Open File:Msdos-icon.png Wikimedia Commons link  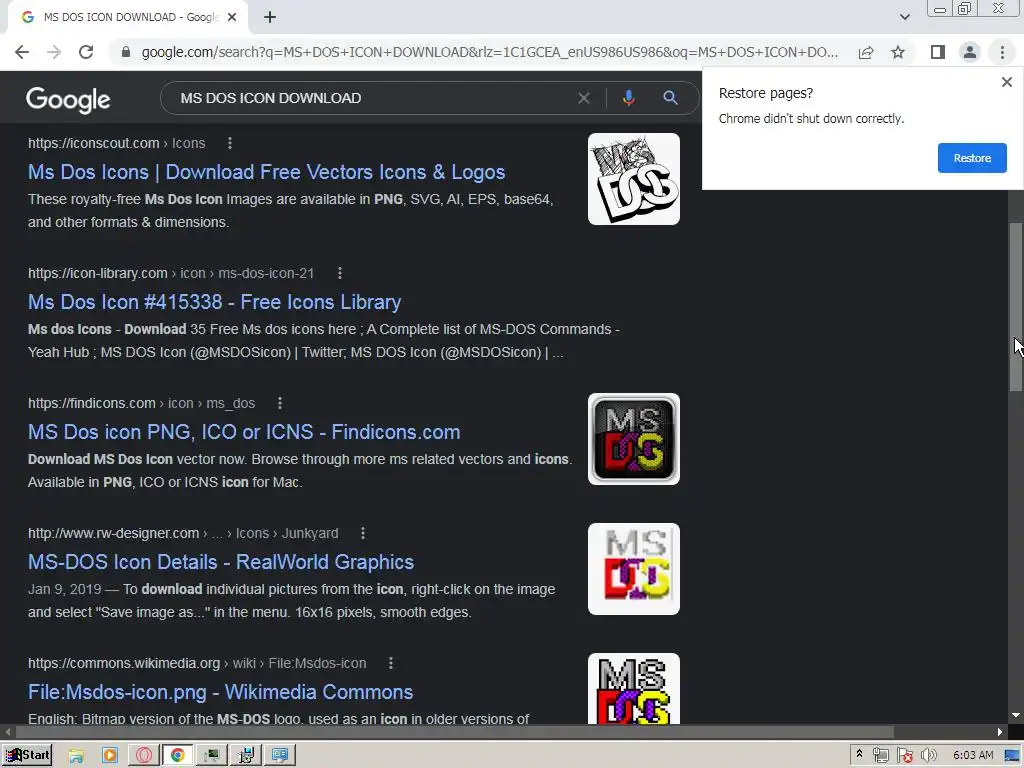221,692
